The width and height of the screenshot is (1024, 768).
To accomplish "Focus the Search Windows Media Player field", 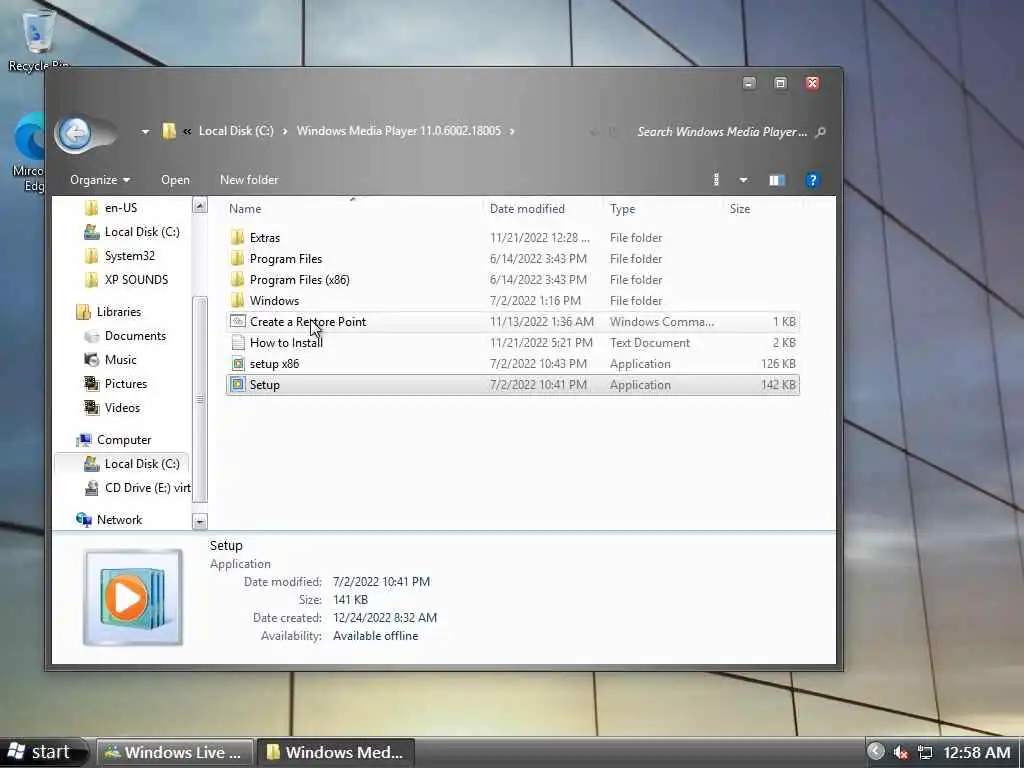I will point(722,132).
